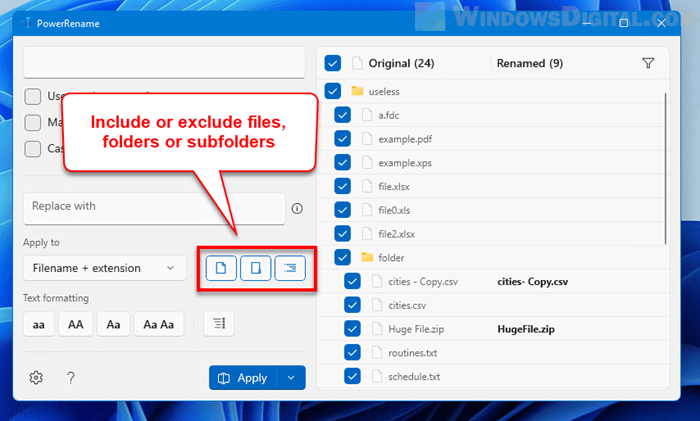Uncheck the file0.xls checkbox
Viewport: 700px width, 421px height.
342,210
